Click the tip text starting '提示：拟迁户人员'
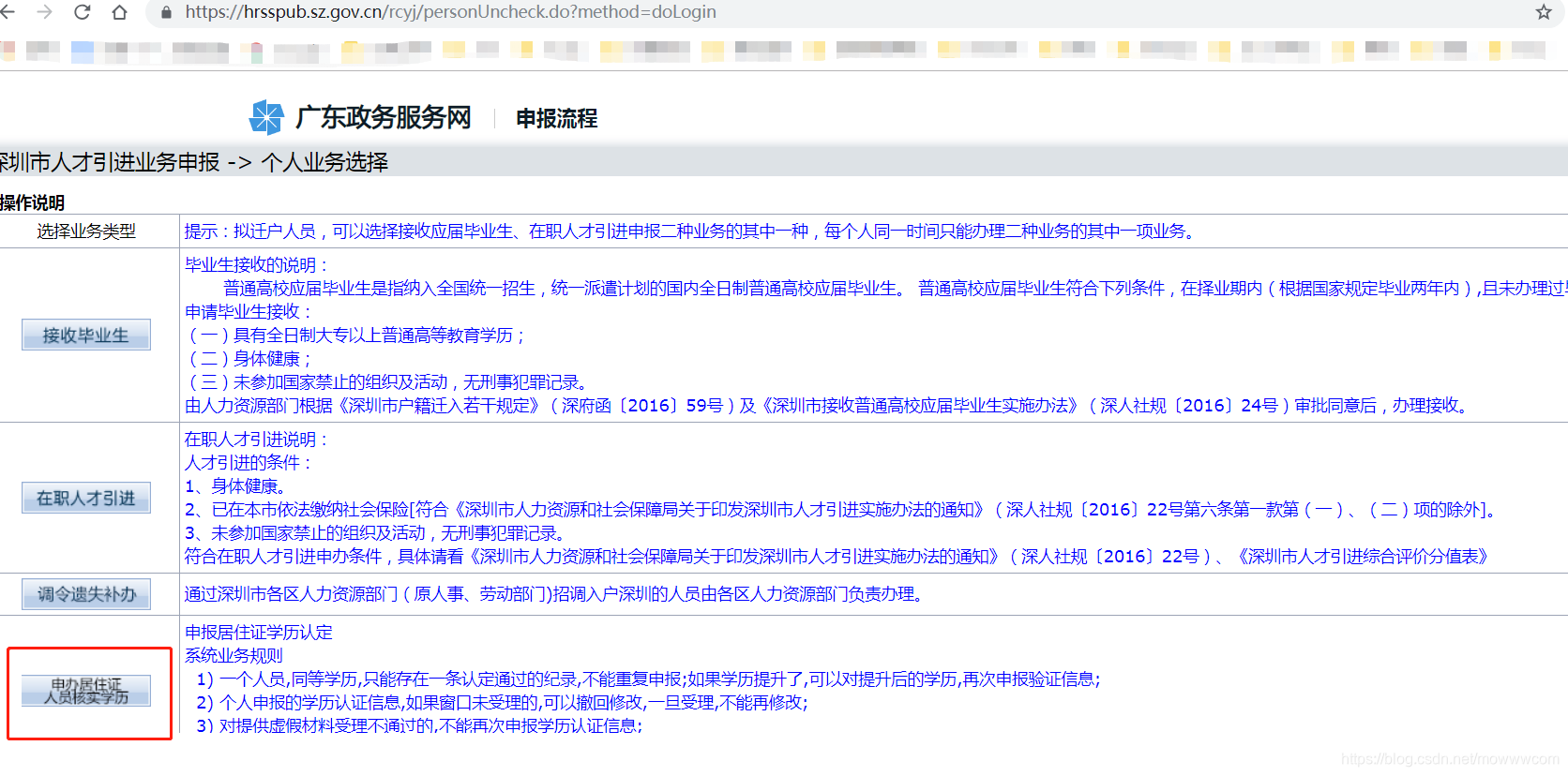 point(692,231)
